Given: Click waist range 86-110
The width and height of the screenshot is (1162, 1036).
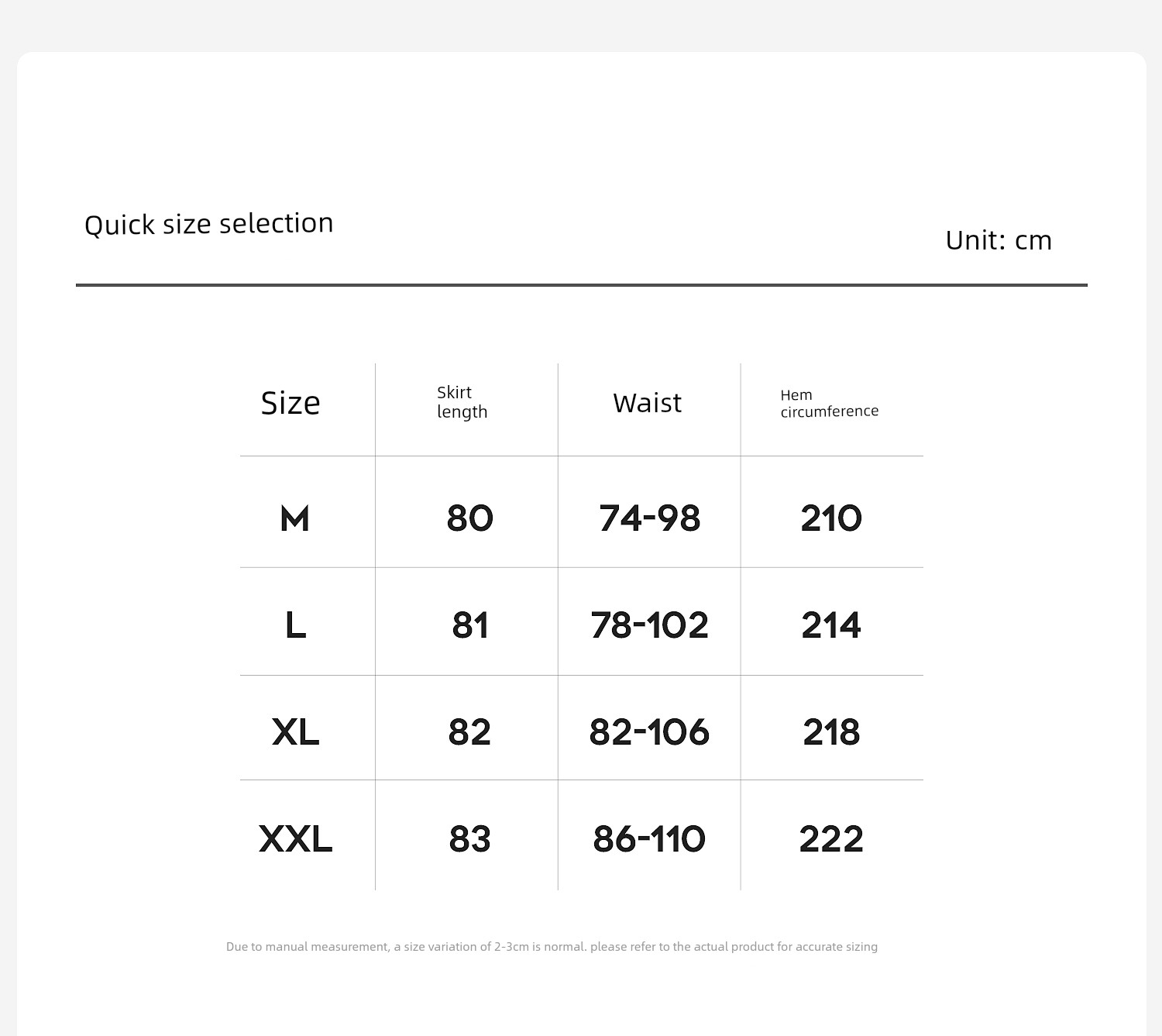Looking at the screenshot, I should click(x=649, y=838).
